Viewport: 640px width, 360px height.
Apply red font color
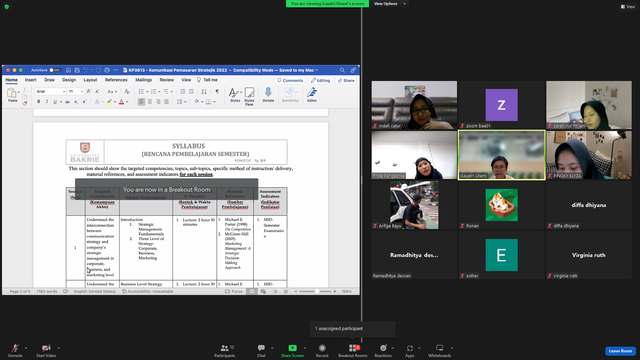point(121,102)
